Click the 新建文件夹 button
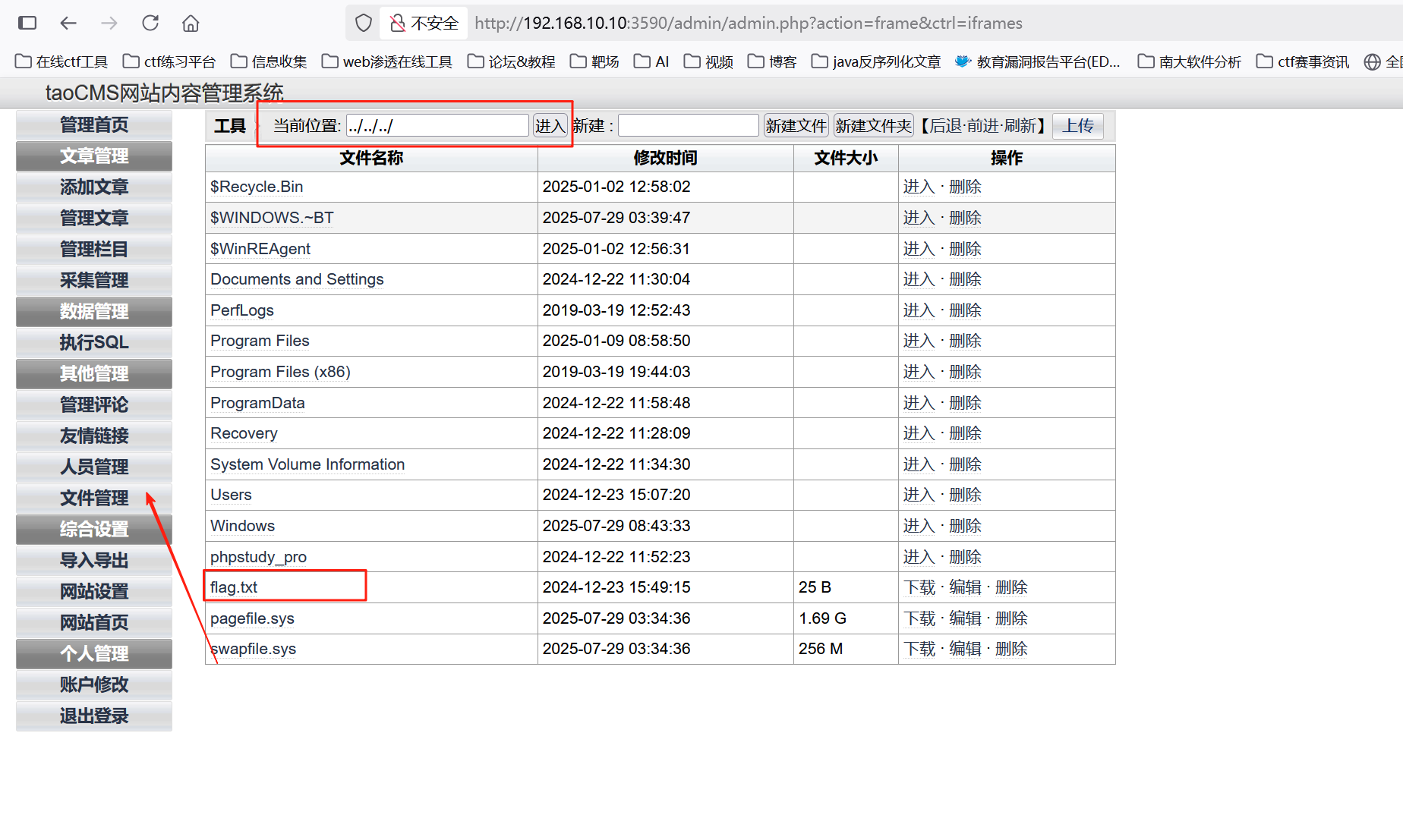Screen dimensions: 1403x840 (x=874, y=126)
